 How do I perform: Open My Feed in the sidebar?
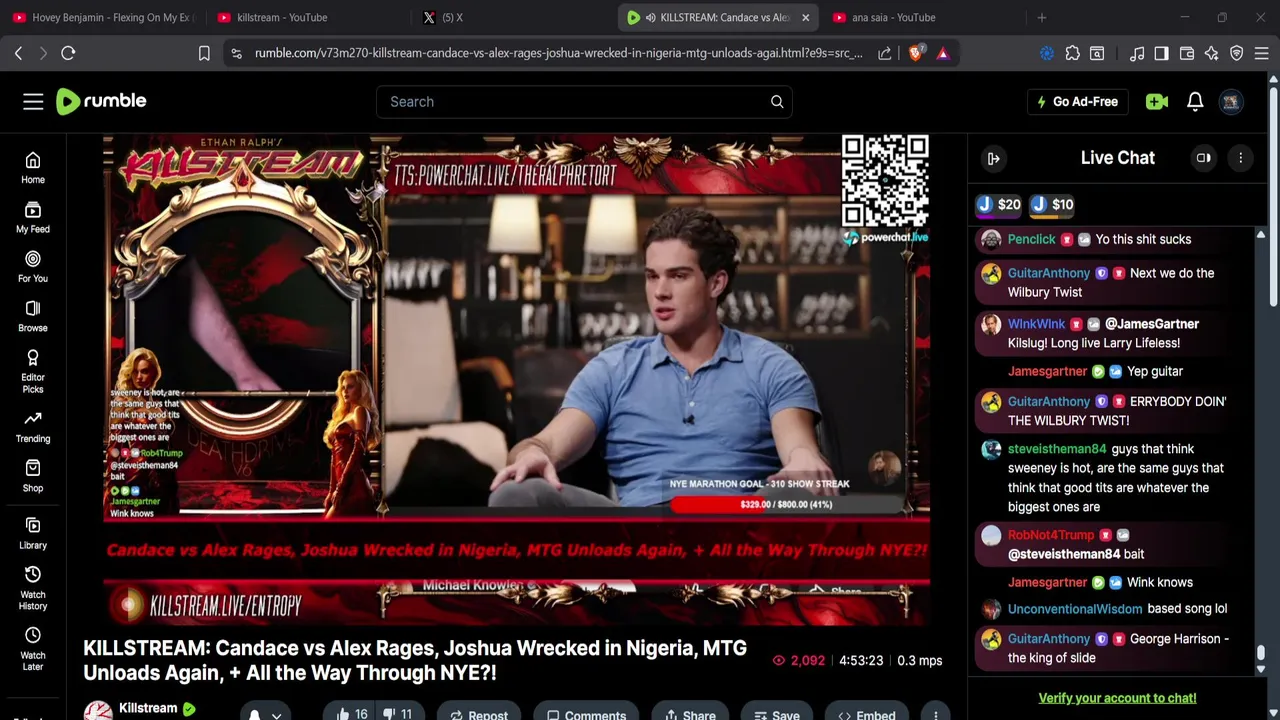(x=33, y=217)
